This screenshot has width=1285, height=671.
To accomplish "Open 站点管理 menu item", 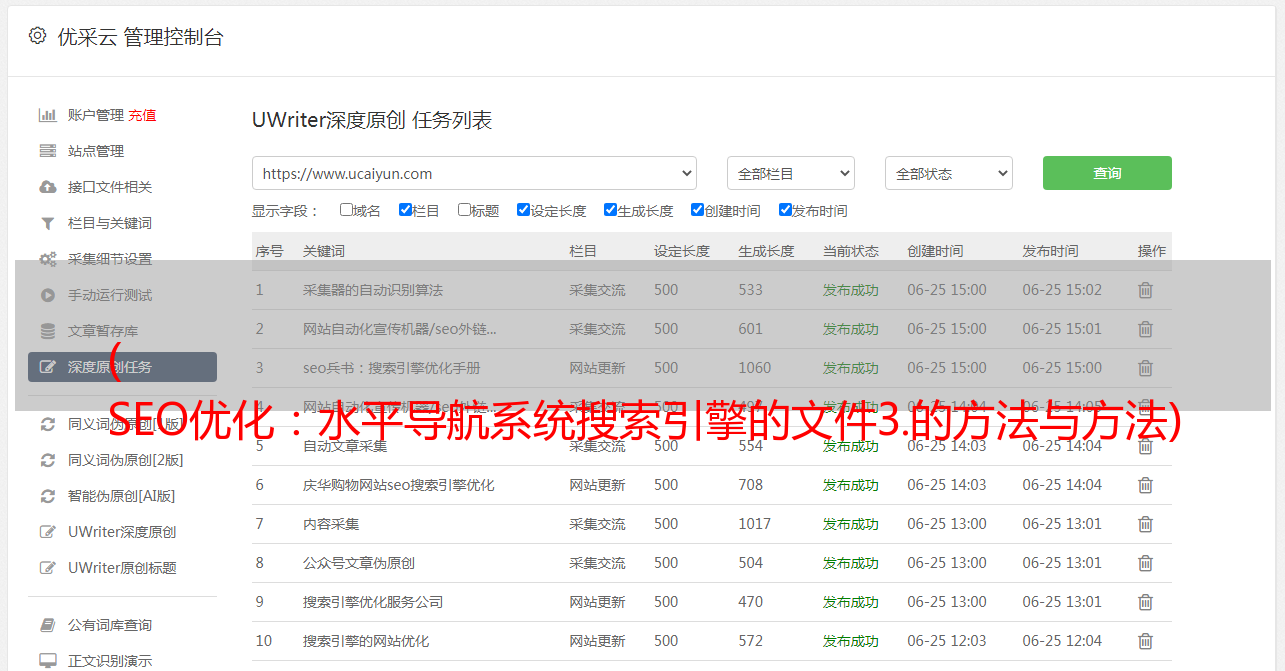I will pyautogui.click(x=96, y=151).
